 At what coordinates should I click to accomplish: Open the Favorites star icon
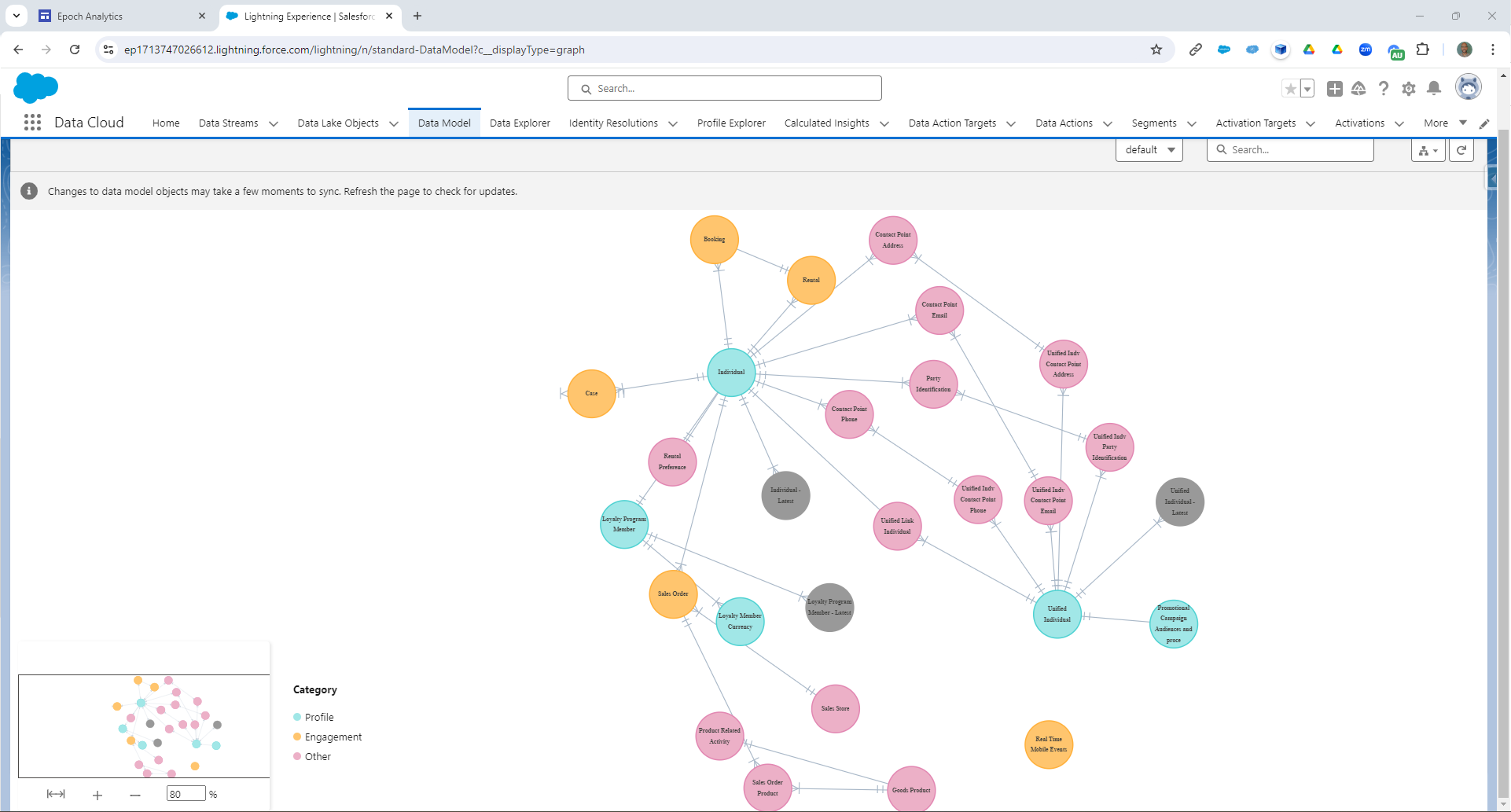click(x=1290, y=89)
